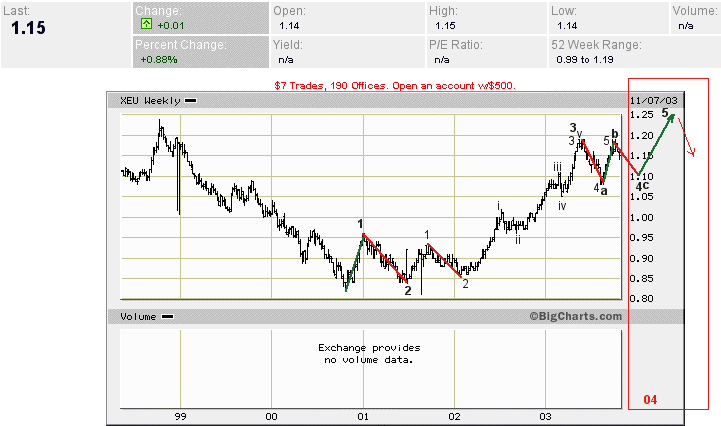
Task: Click the 03 year axis label
Action: click(545, 416)
